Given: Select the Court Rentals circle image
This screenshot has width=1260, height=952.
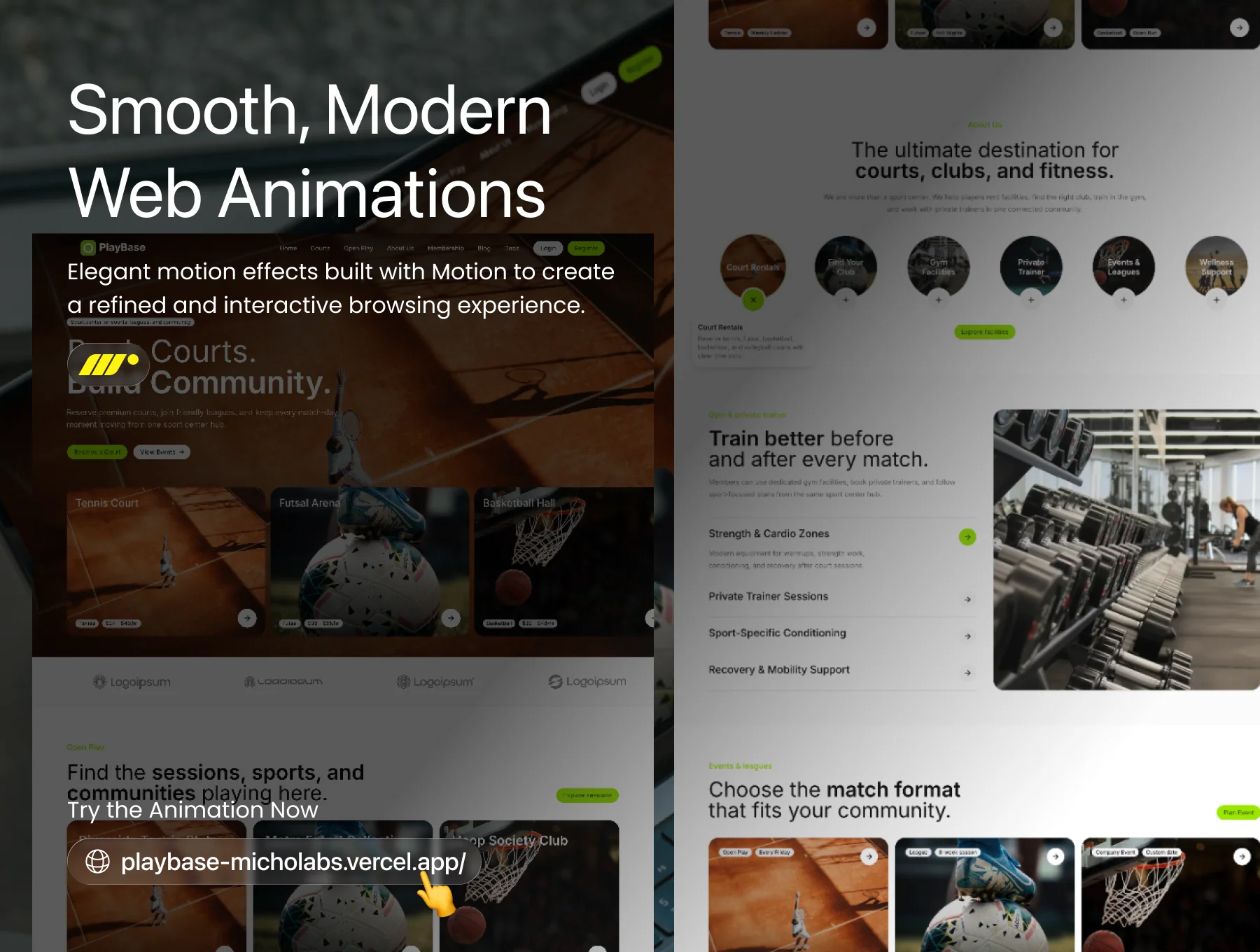Looking at the screenshot, I should 753,267.
